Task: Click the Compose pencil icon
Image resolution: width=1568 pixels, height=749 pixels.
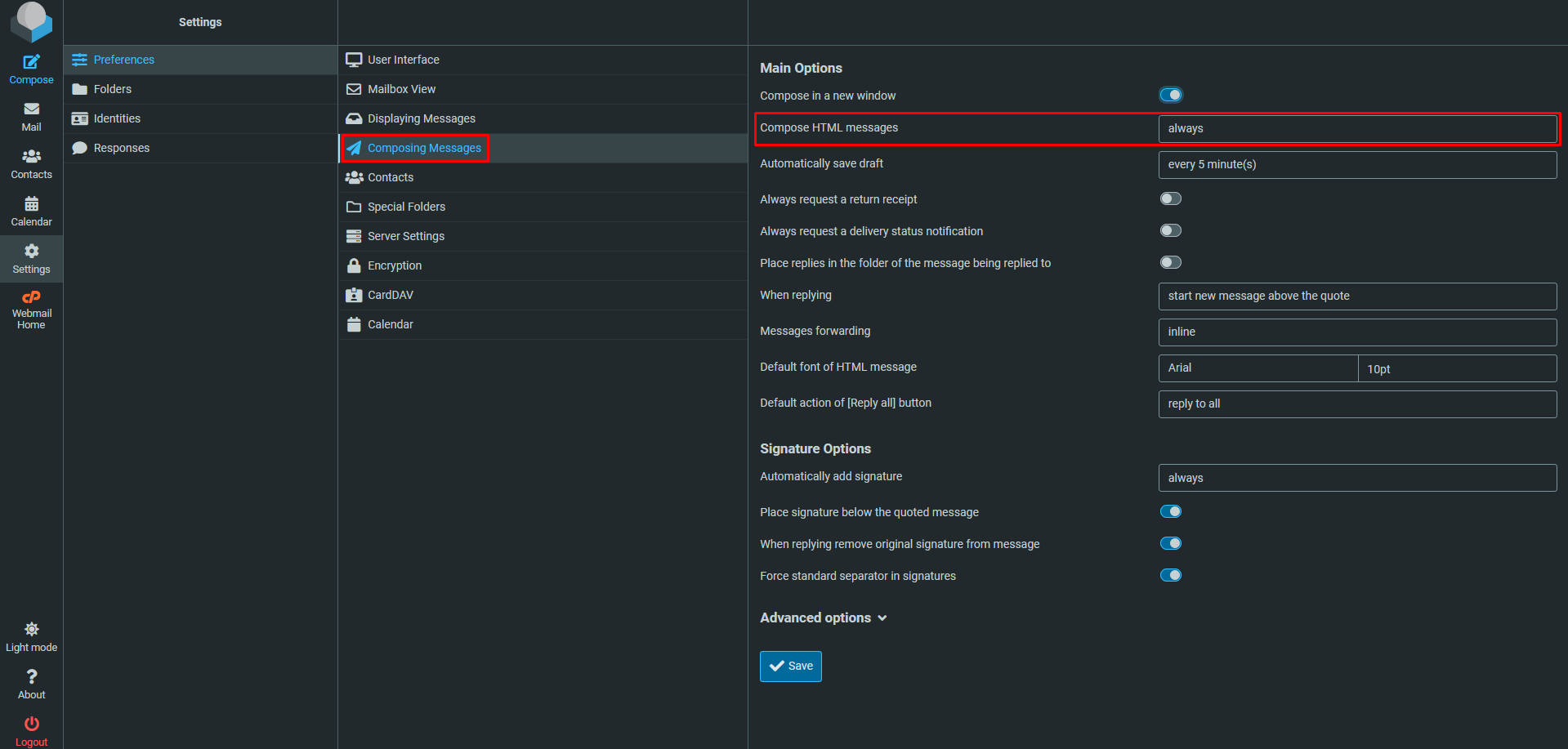Action: 31,62
